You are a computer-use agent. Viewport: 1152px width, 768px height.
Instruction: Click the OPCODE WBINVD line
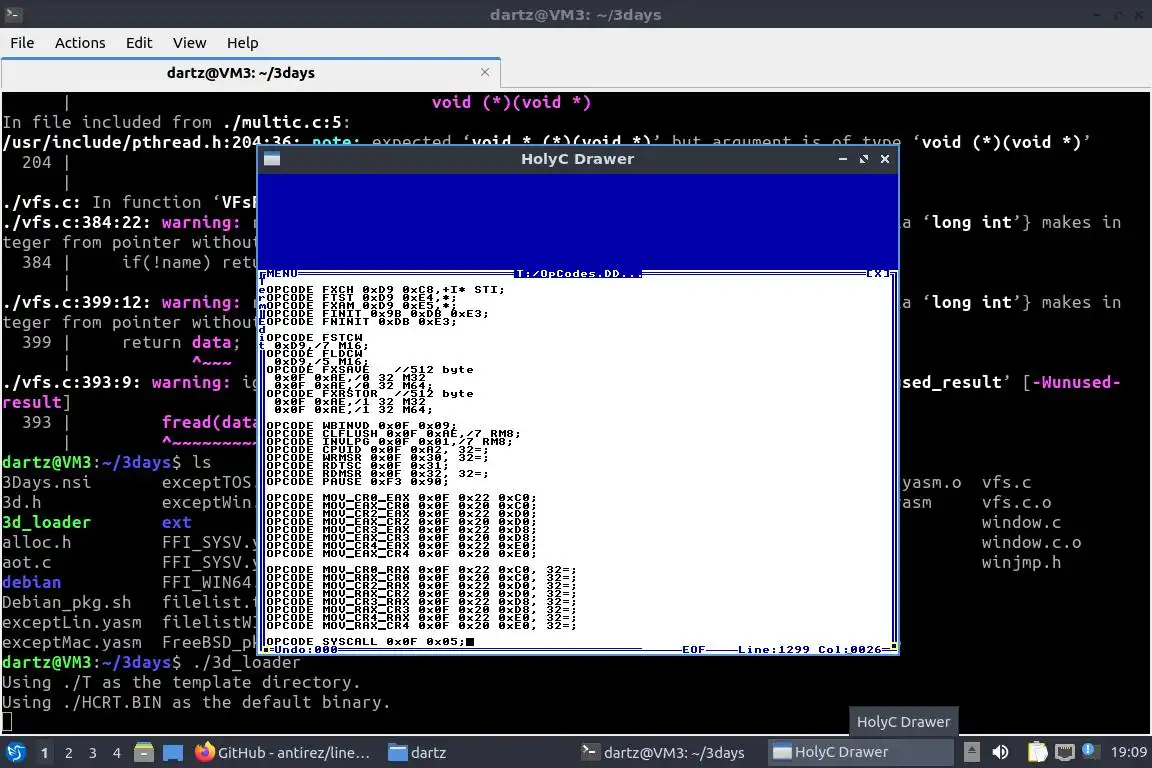361,426
